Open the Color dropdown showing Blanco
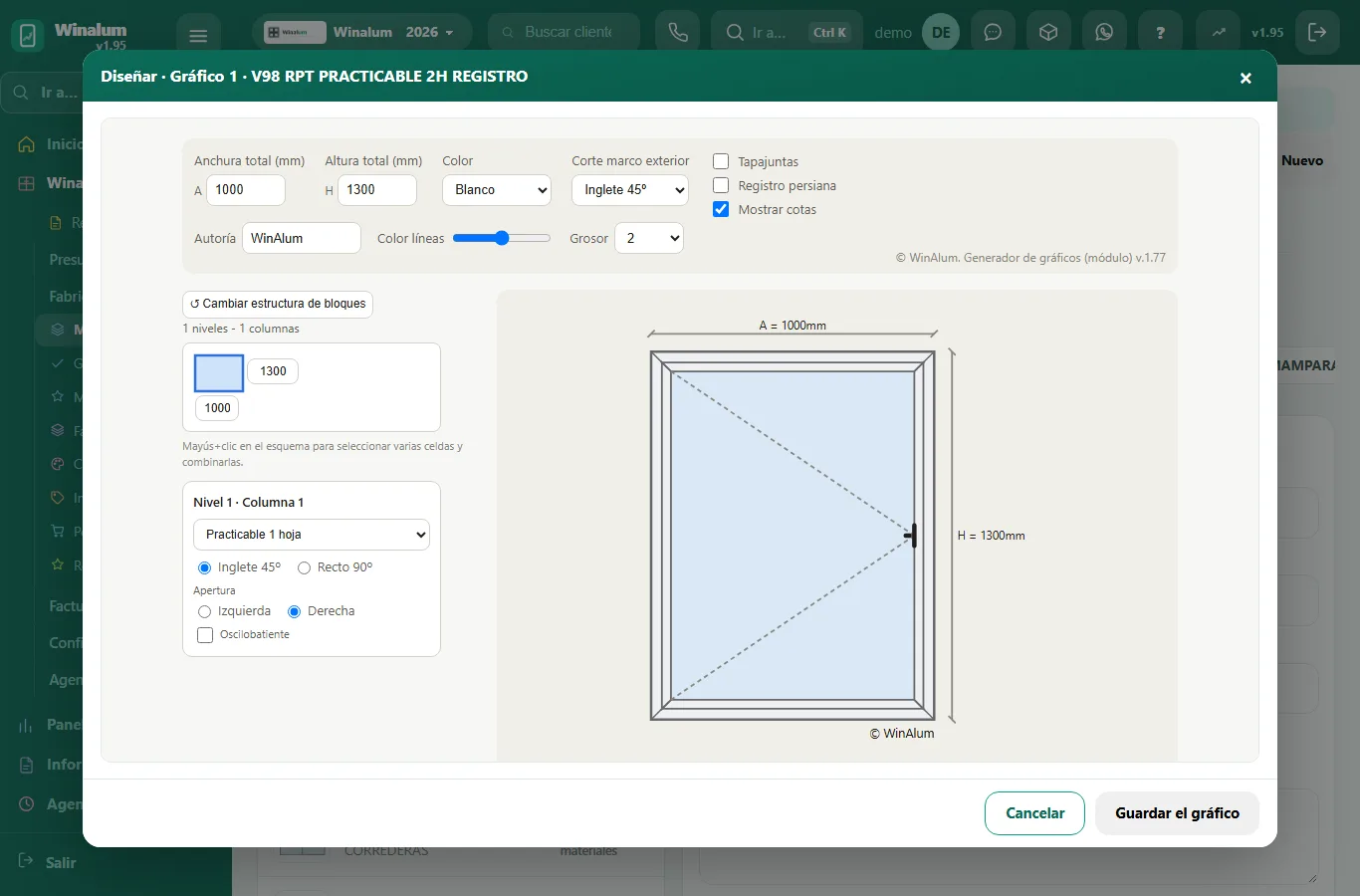Image resolution: width=1360 pixels, height=896 pixels. coord(497,190)
